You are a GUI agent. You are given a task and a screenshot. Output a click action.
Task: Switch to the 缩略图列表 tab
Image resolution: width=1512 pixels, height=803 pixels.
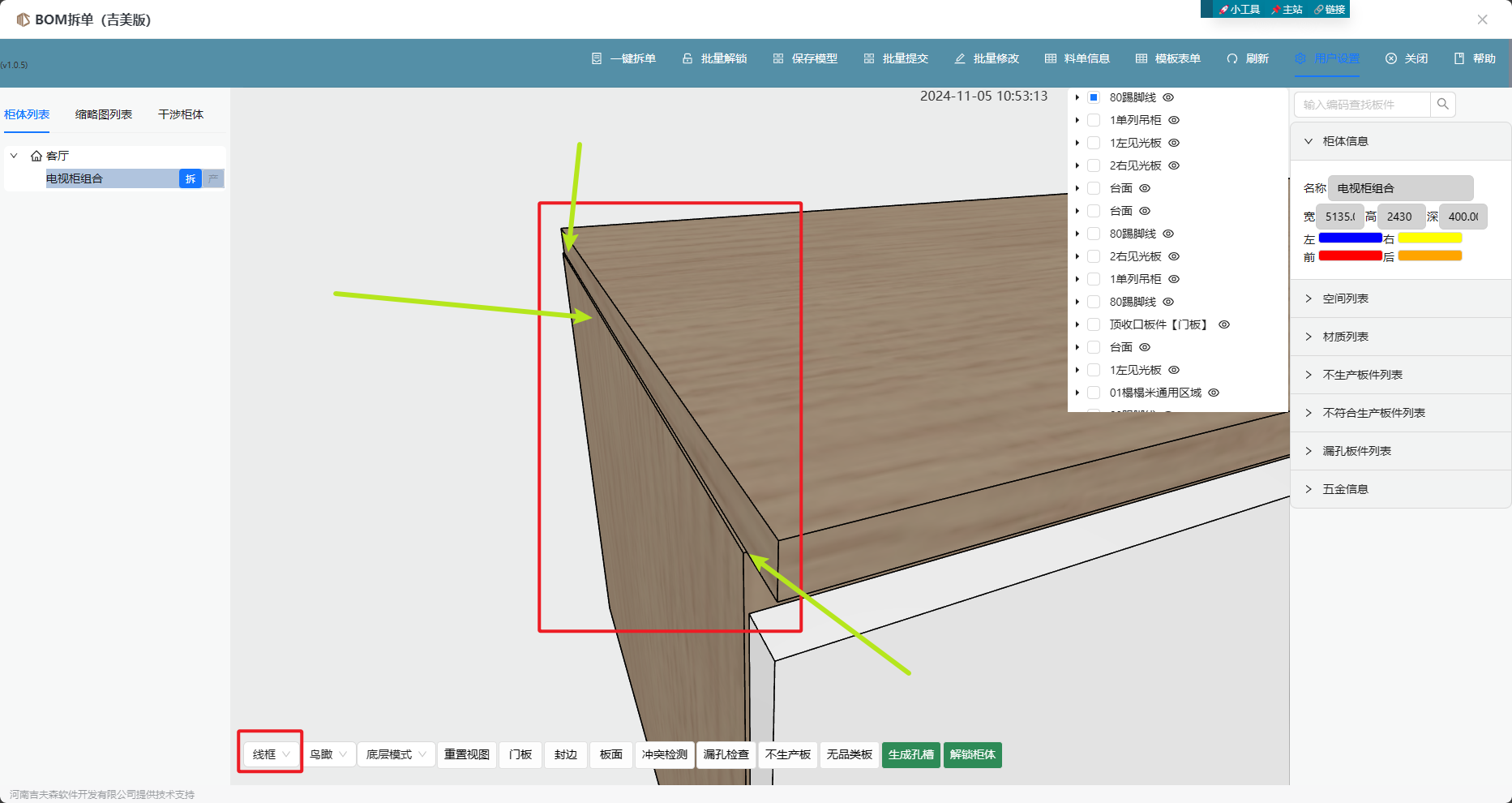click(x=104, y=114)
